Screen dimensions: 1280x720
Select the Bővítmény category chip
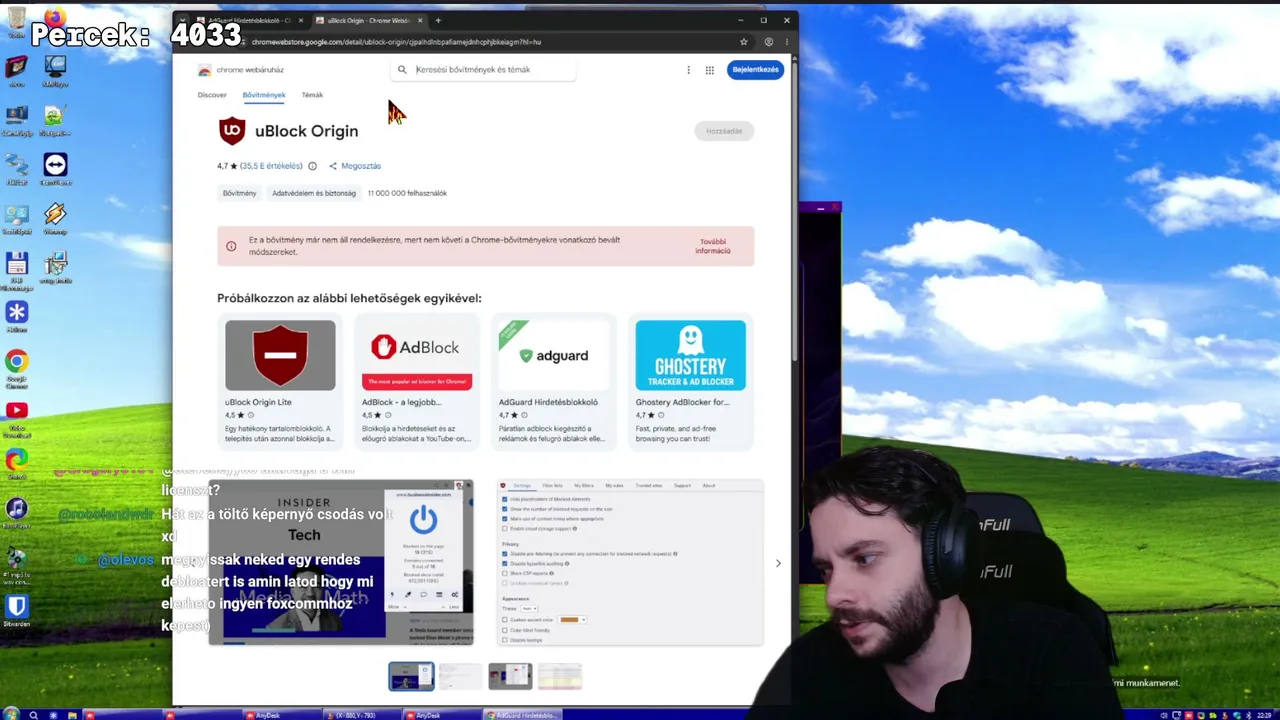click(240, 193)
